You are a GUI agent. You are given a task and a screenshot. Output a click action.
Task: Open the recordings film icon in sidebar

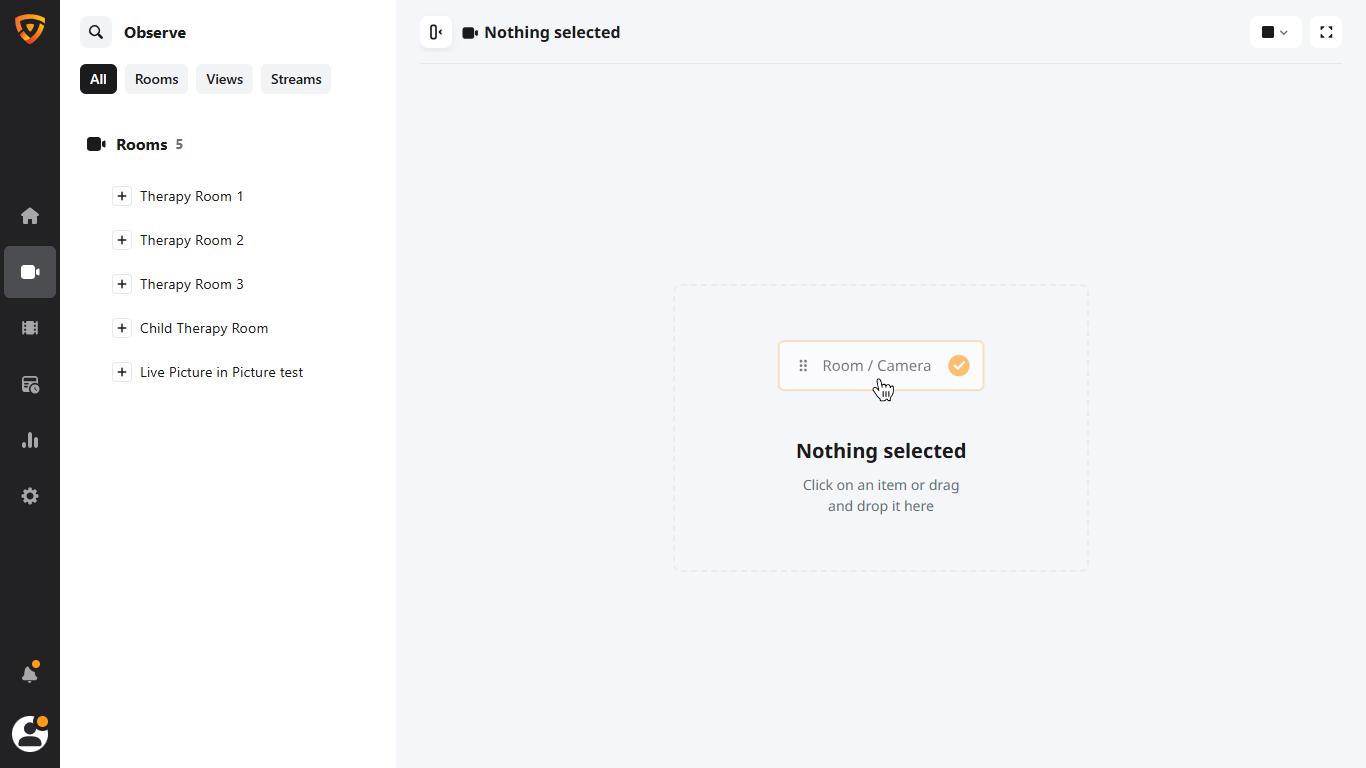30,328
